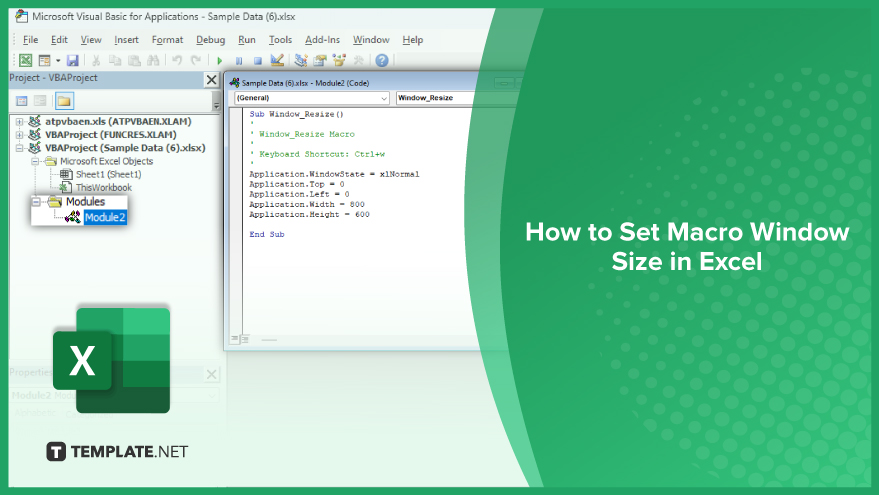Collapse Microsoft Excel Objects folder
Viewport: 879px width, 495px height.
[x=35, y=161]
